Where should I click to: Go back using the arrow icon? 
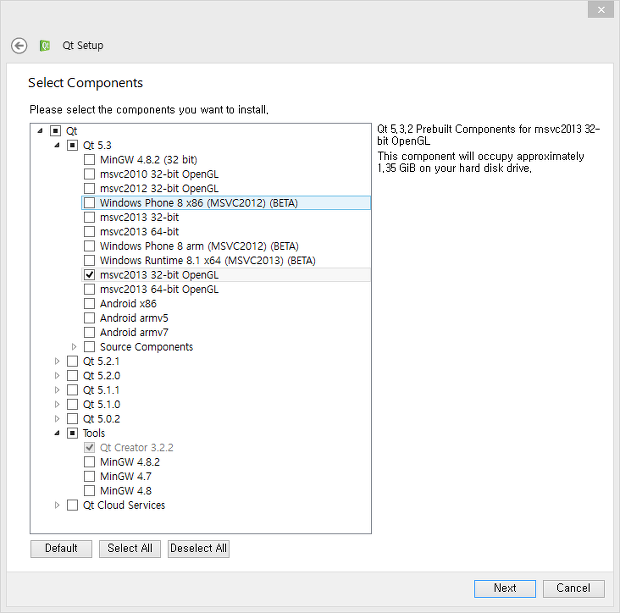(19, 46)
